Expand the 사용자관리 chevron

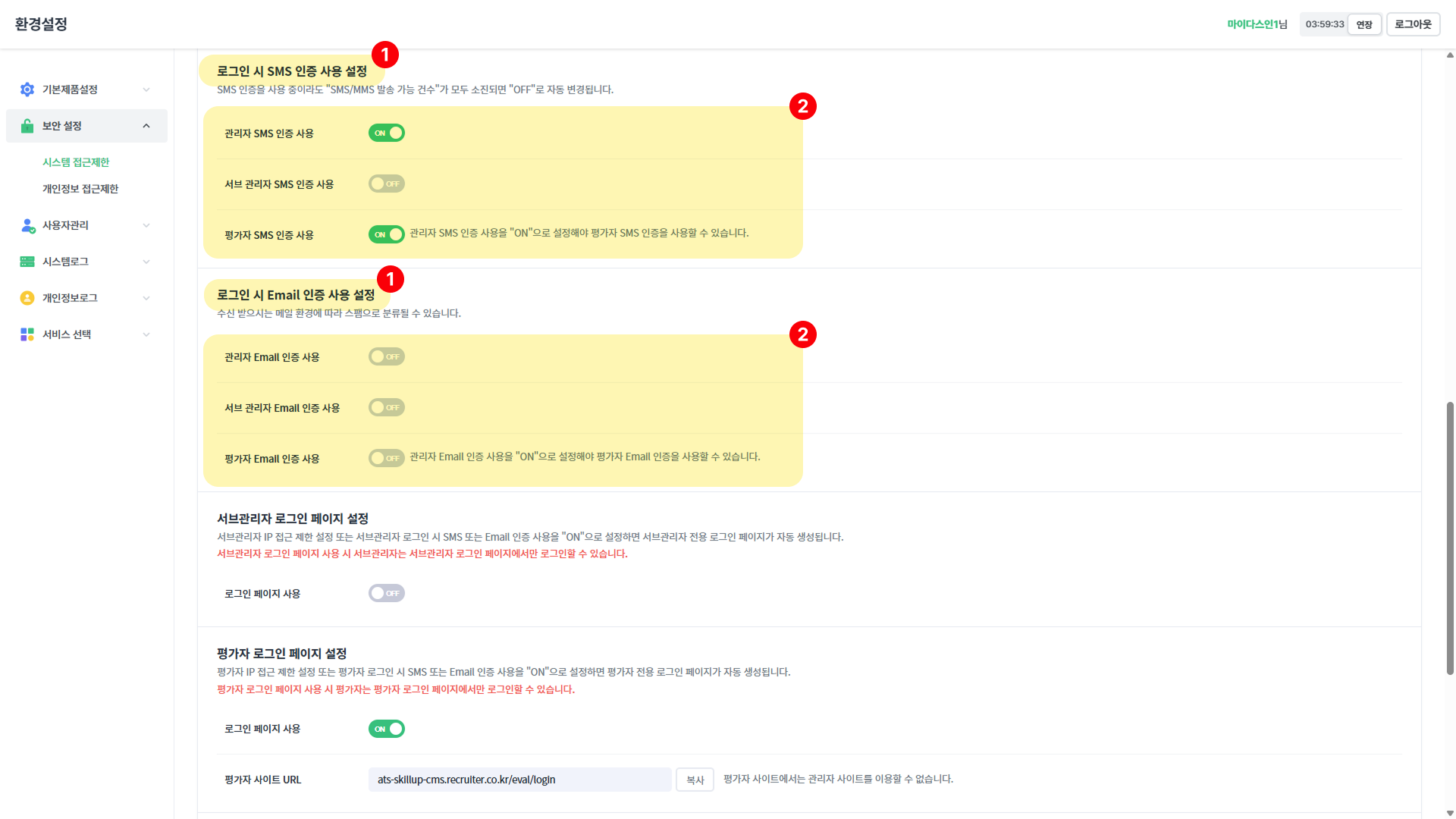click(146, 225)
